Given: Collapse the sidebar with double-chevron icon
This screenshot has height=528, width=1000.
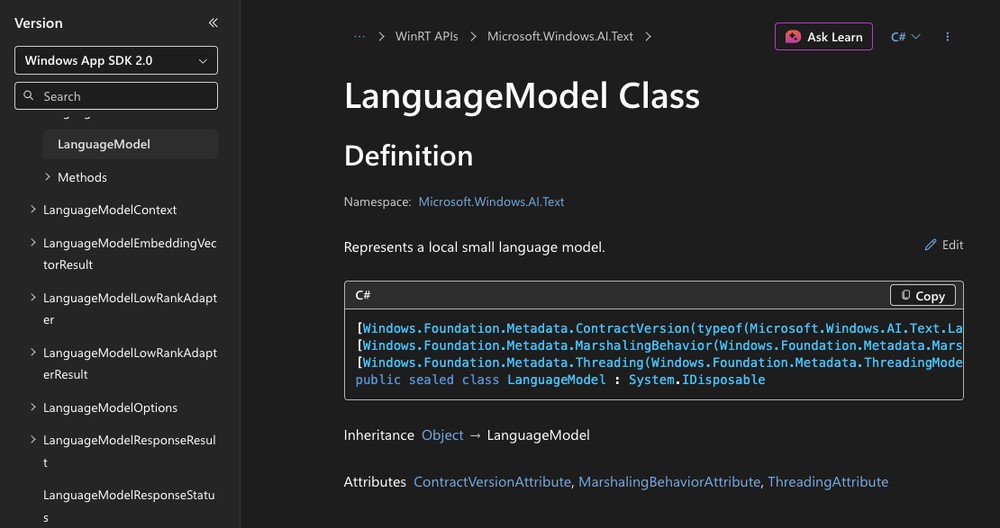Looking at the screenshot, I should (213, 23).
